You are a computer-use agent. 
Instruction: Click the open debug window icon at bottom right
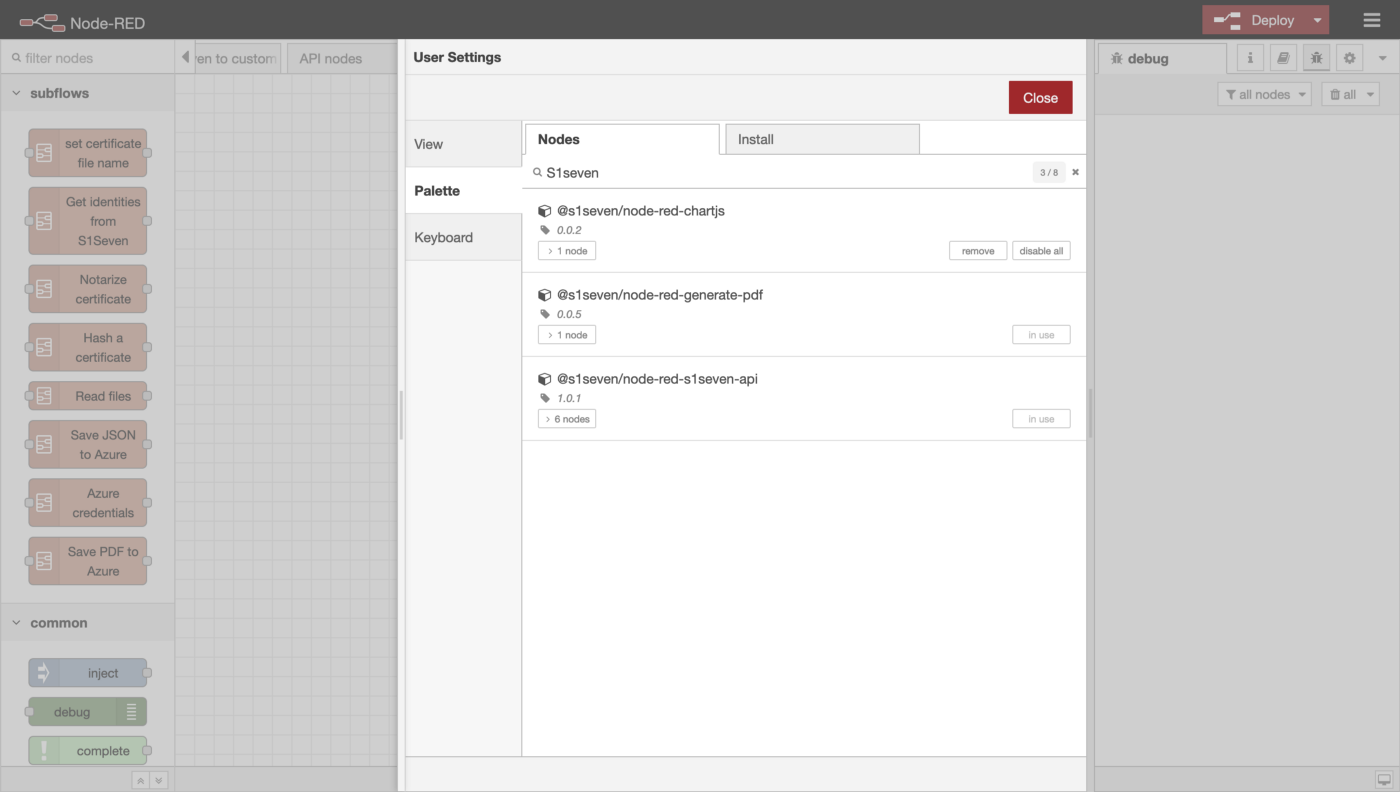tap(1383, 780)
